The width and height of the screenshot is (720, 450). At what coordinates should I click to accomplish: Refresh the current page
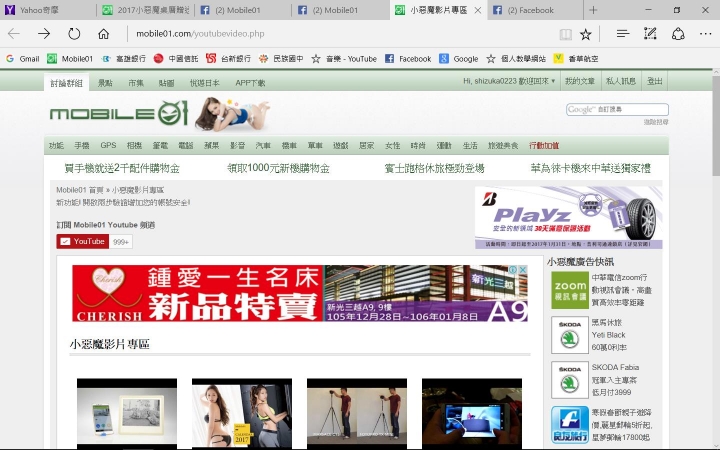74,34
